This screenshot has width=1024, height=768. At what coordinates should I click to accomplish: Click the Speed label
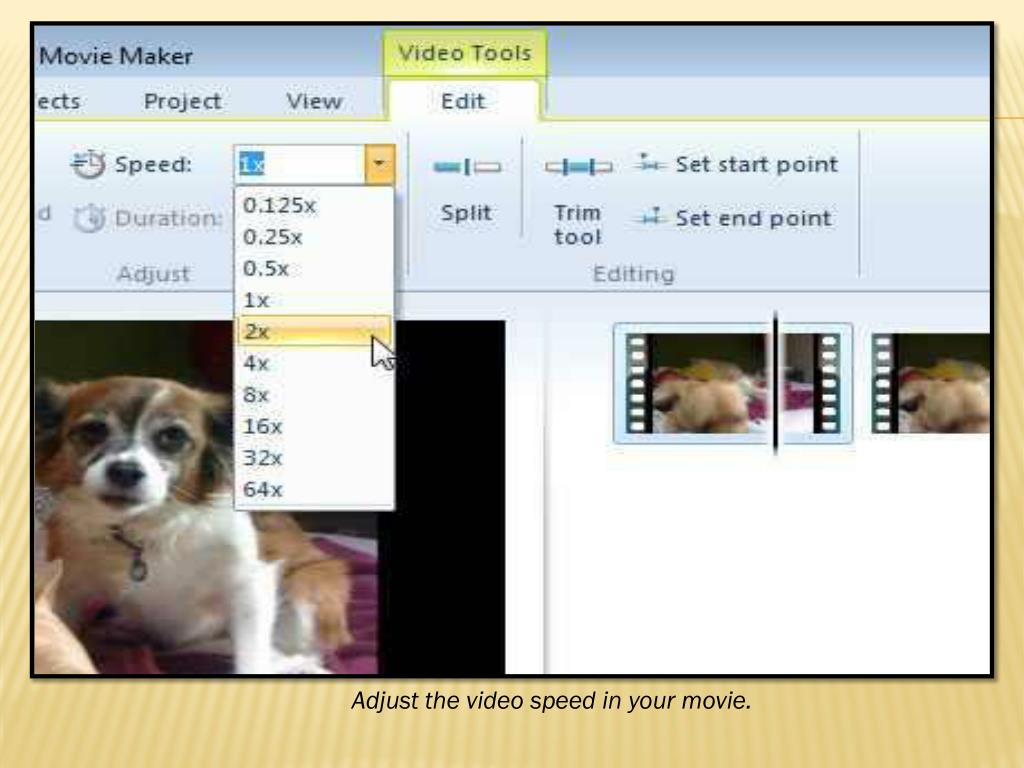[x=153, y=164]
